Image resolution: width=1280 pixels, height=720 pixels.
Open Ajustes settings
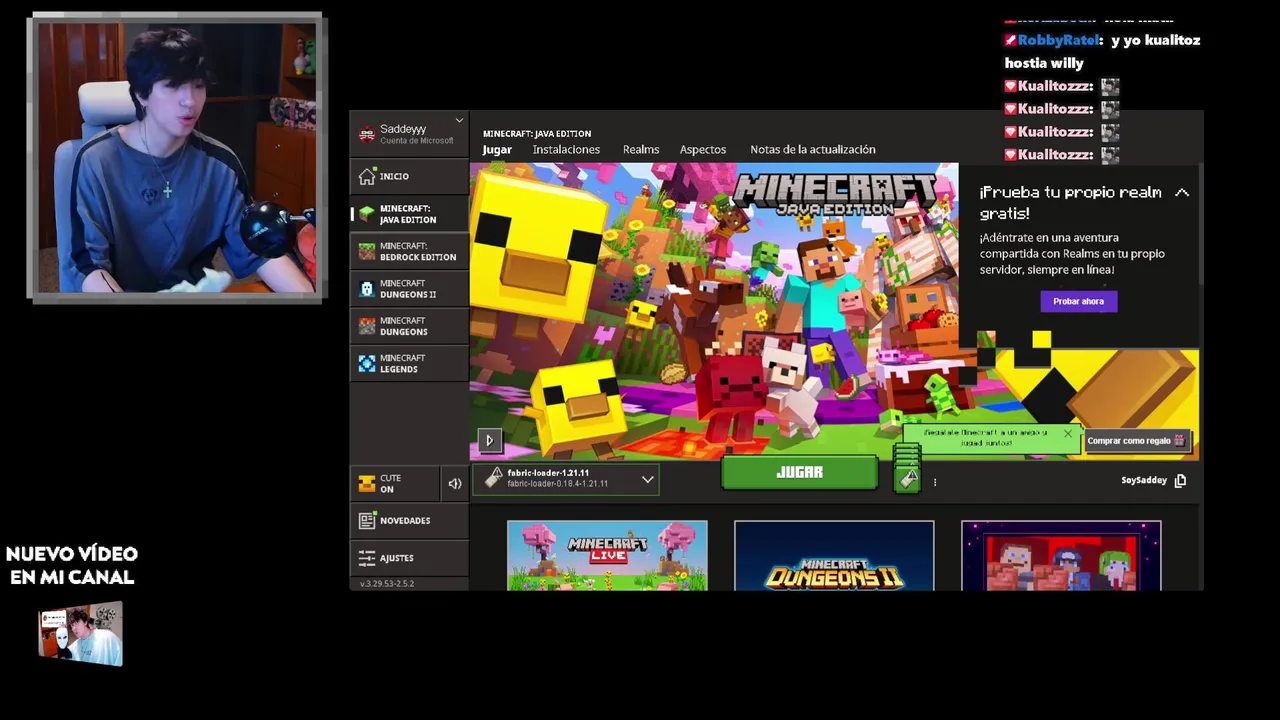[x=409, y=558]
